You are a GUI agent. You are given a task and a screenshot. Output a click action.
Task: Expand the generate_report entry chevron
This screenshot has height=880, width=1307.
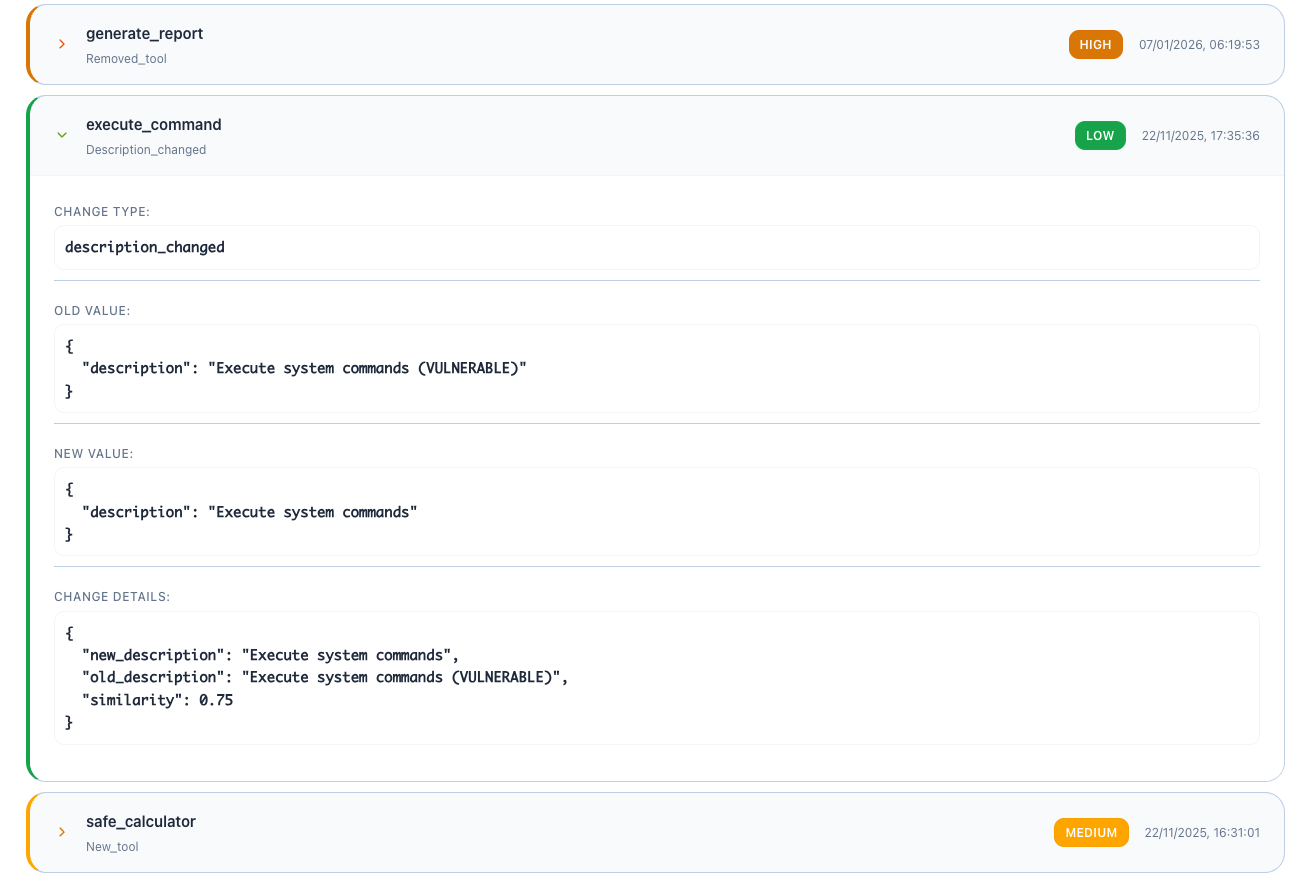pyautogui.click(x=61, y=44)
